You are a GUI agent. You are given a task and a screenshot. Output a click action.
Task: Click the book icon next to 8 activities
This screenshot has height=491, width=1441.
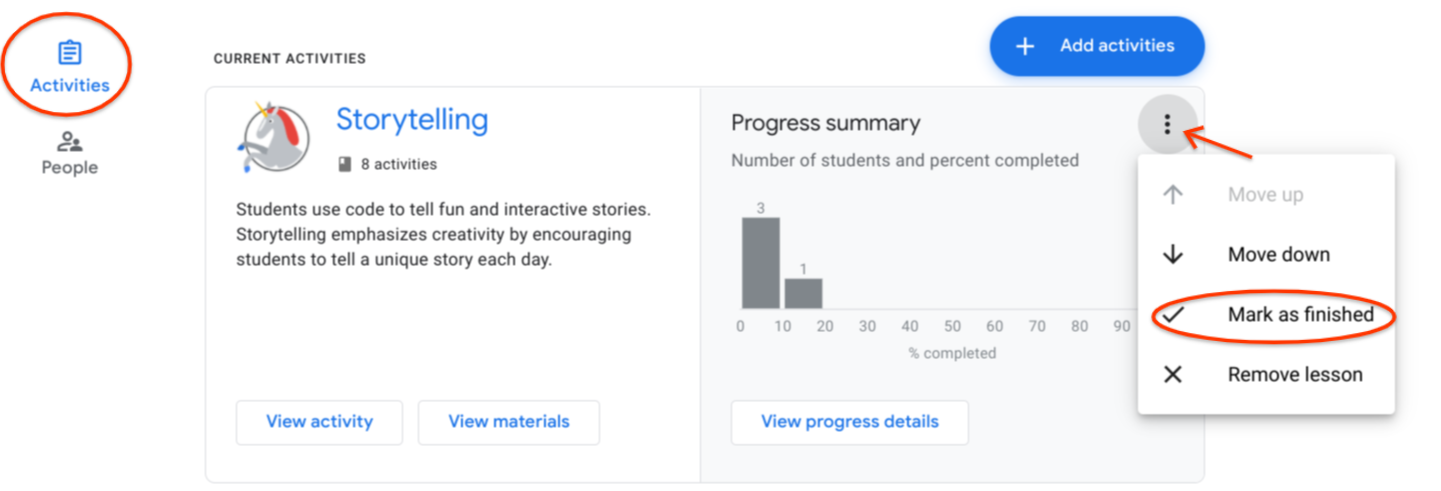click(x=345, y=164)
